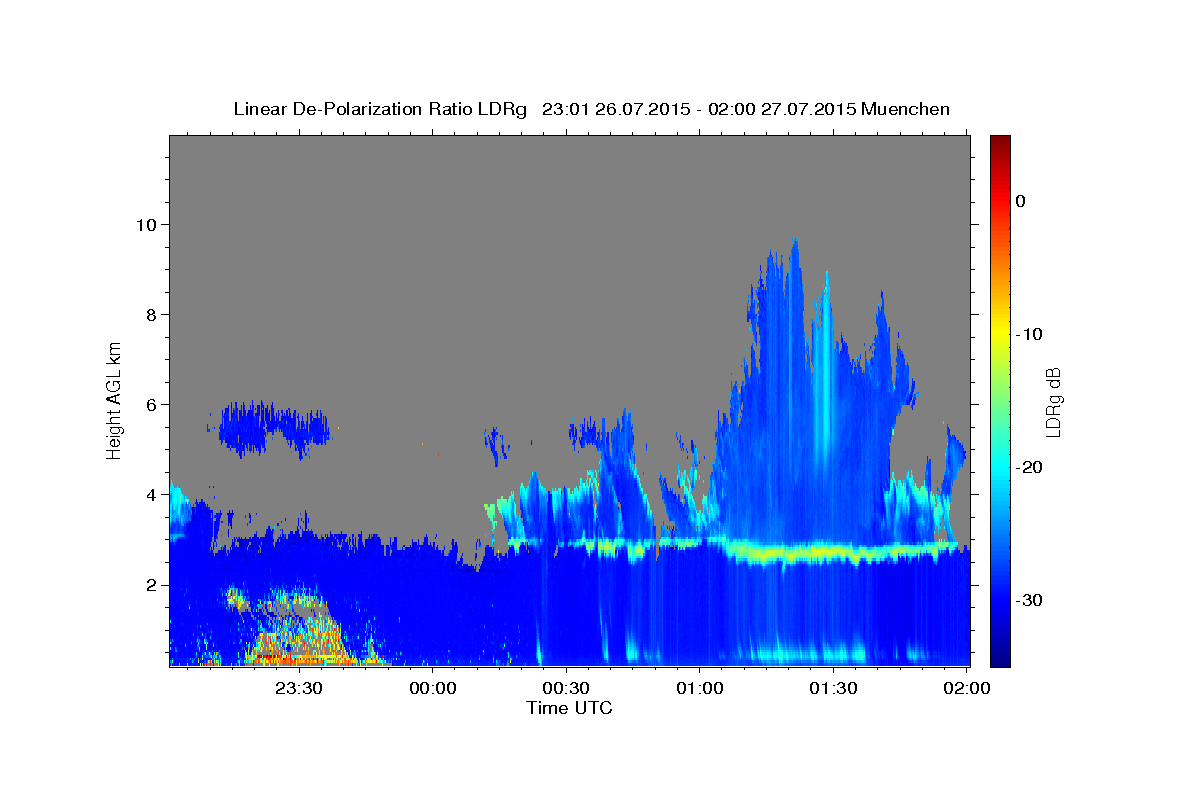Image resolution: width=1200 pixels, height=800 pixels.
Task: Click the height tick label 10
Action: [x=149, y=225]
